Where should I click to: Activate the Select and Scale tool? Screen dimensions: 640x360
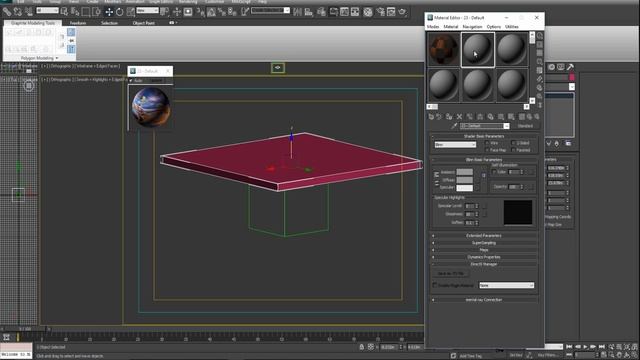click(x=131, y=12)
